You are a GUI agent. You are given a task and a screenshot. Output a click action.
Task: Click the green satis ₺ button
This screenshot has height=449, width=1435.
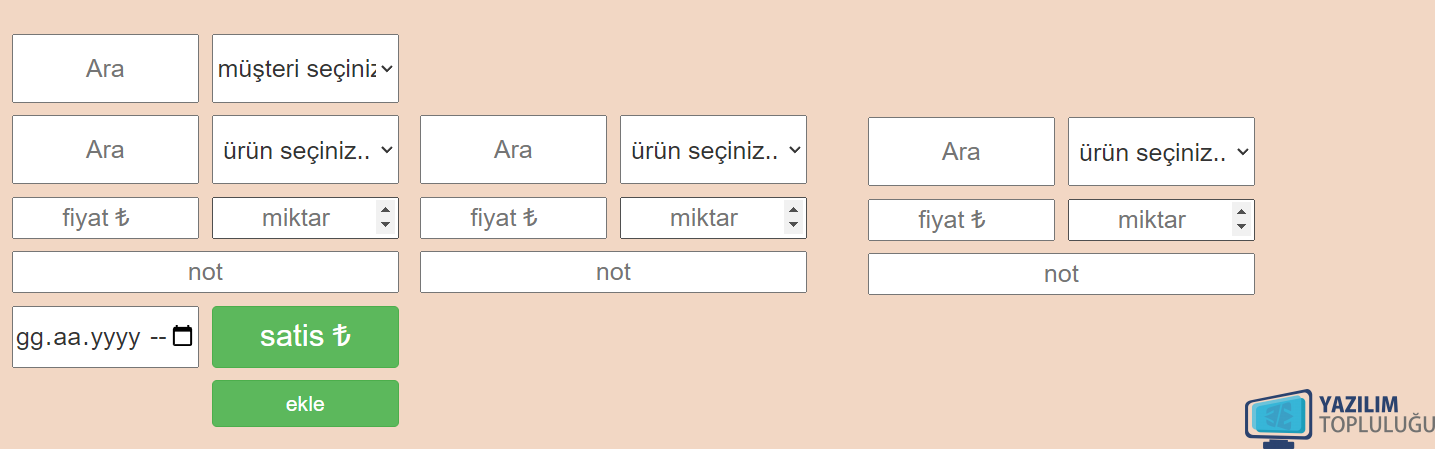(x=305, y=337)
